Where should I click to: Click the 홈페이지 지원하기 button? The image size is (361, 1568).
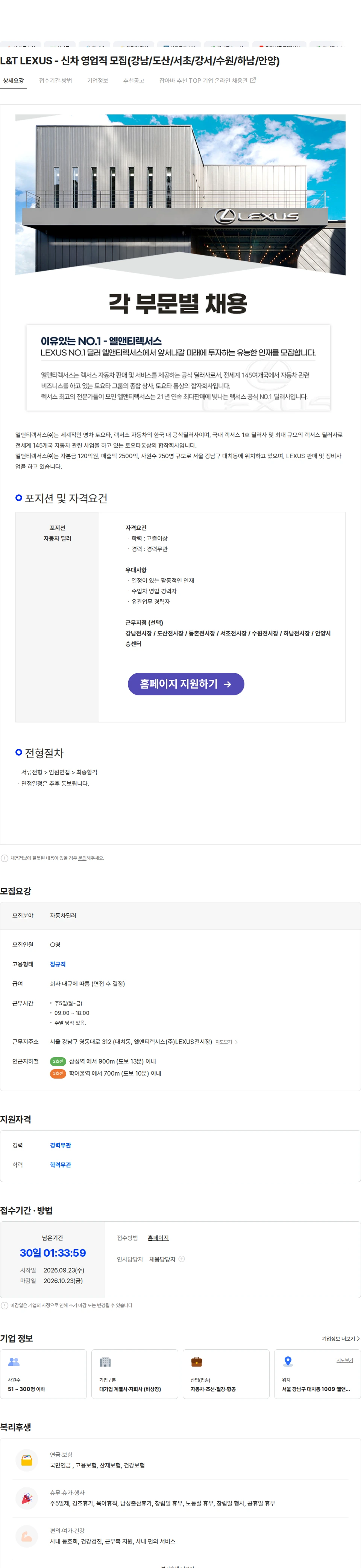(x=186, y=684)
